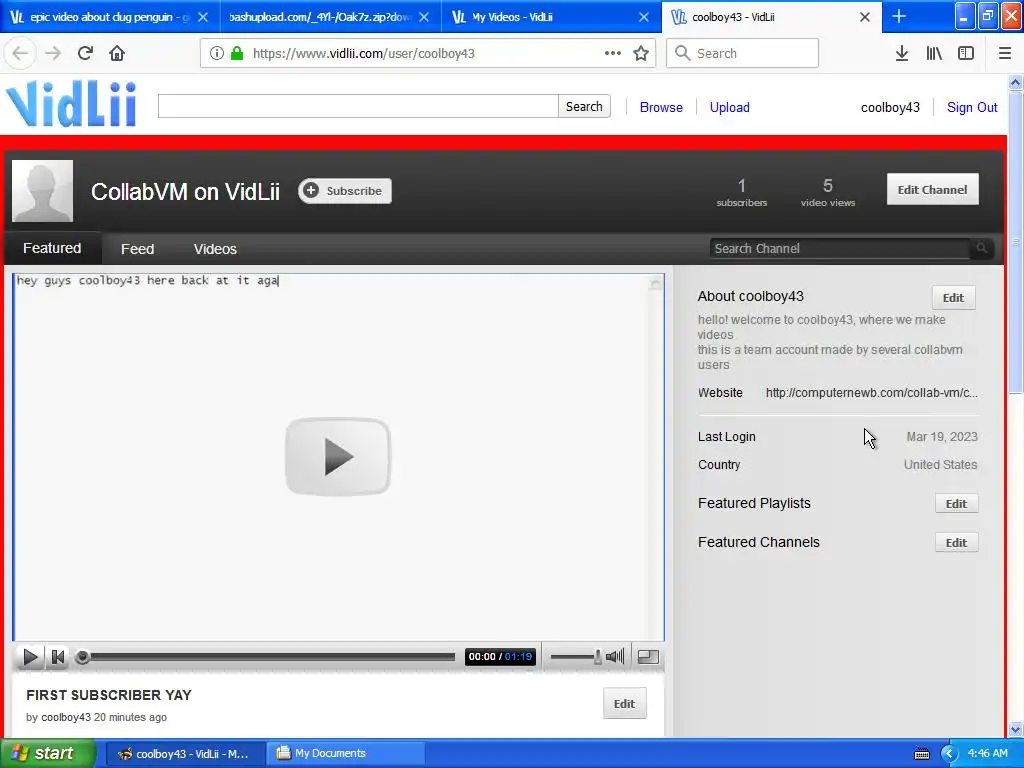Click Sign Out

(972, 107)
